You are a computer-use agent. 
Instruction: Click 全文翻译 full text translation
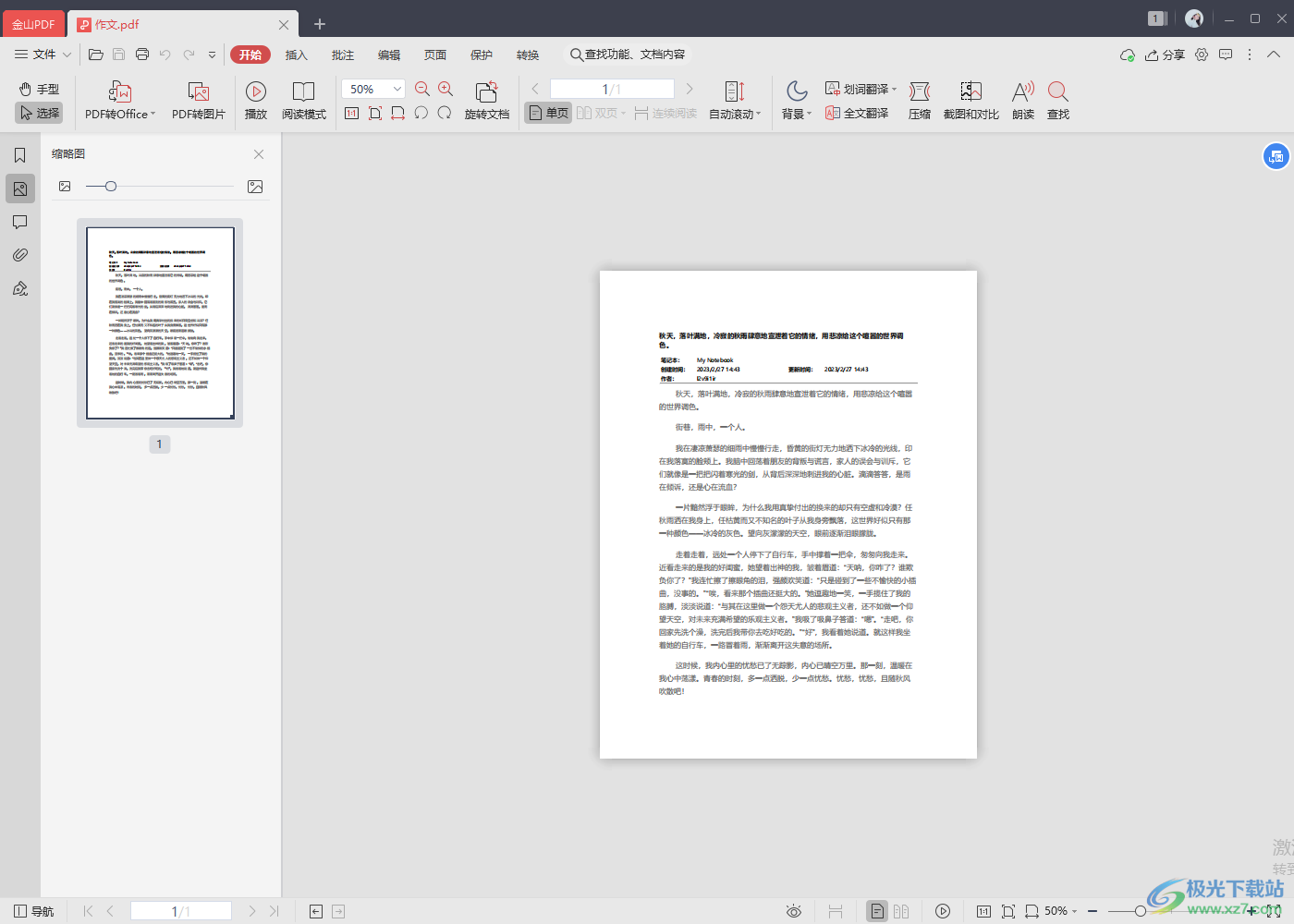[x=857, y=113]
